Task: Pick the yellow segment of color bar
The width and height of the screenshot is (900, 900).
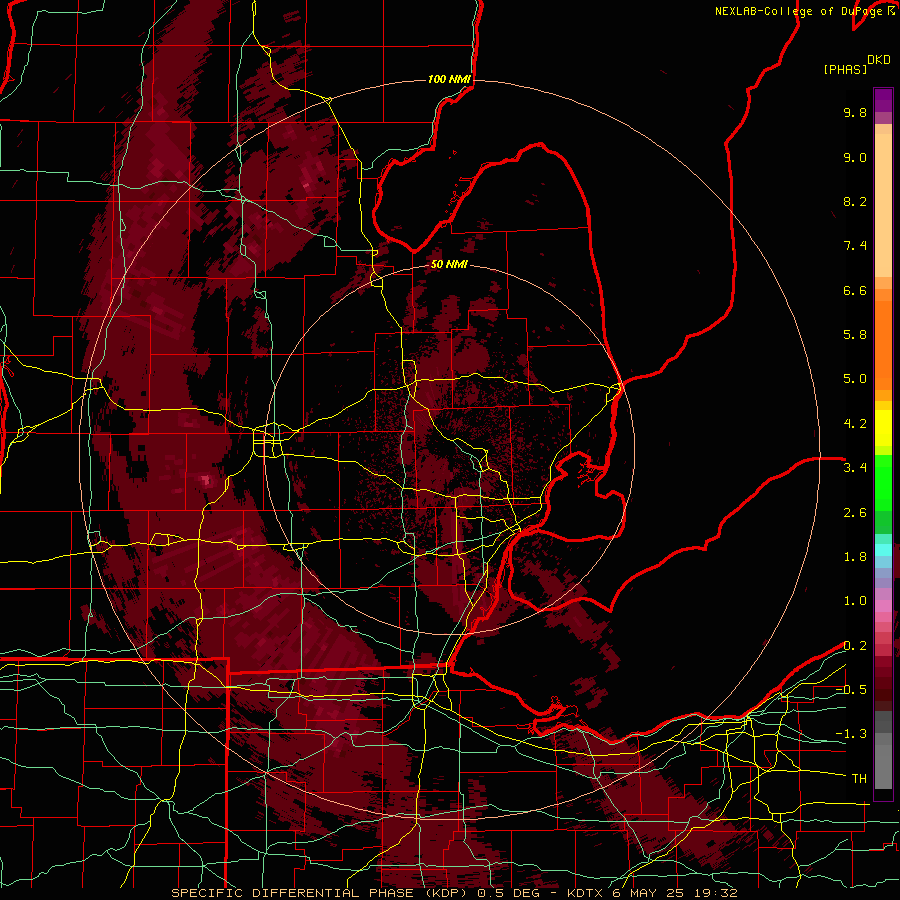Action: point(883,428)
